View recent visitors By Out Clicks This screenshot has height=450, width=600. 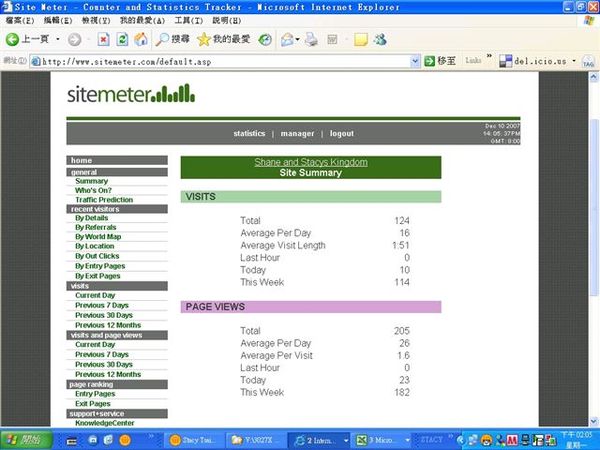click(97, 256)
